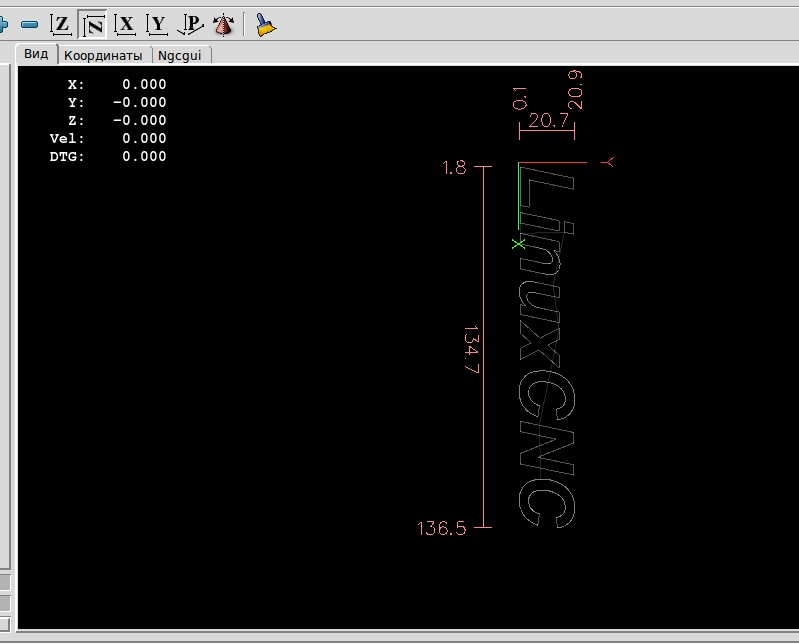The image size is (799, 644).
Task: Click the 136.5 extent label
Action: click(x=442, y=528)
